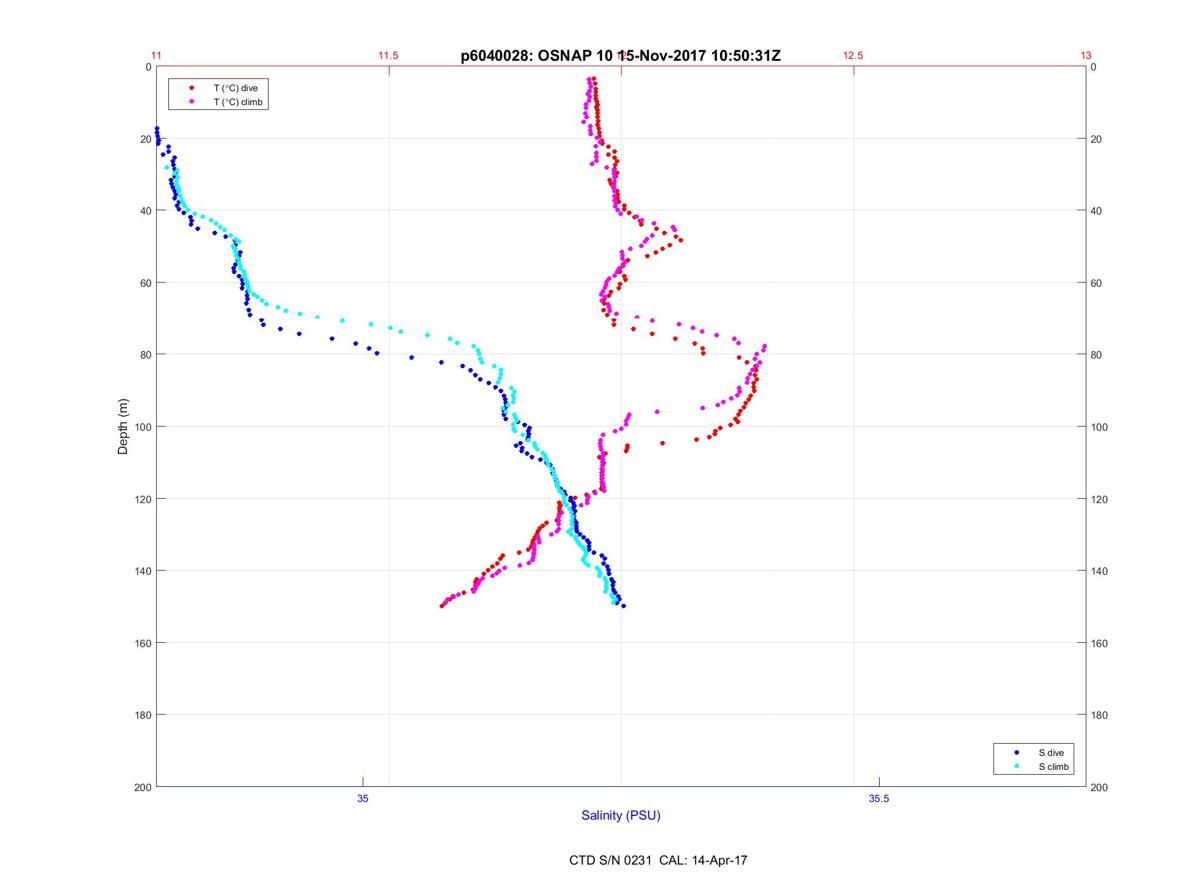The width and height of the screenshot is (1200, 885).
Task: Click the 'Depth (m)' axis label
Action: click(124, 427)
